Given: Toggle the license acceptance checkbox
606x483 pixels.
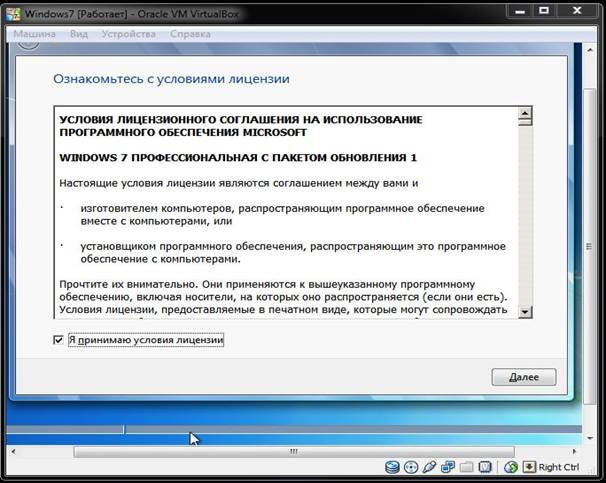Looking at the screenshot, I should pyautogui.click(x=58, y=340).
